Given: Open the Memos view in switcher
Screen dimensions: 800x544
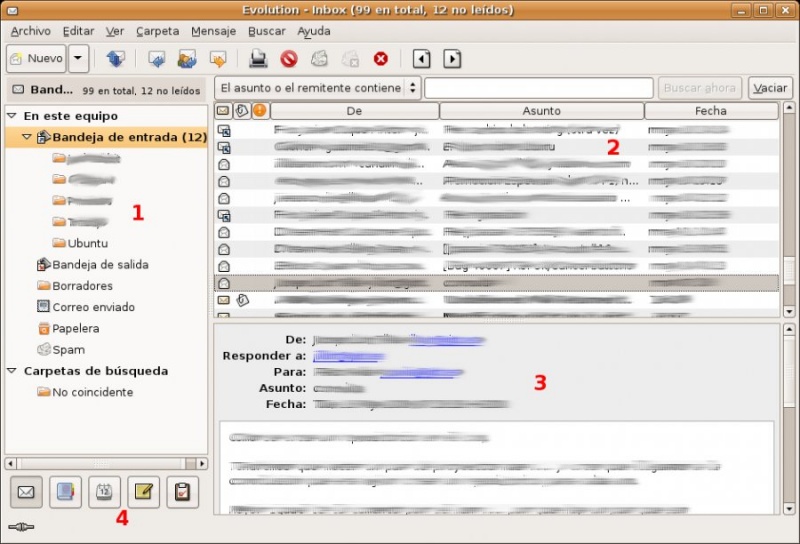Looking at the screenshot, I should 143,492.
